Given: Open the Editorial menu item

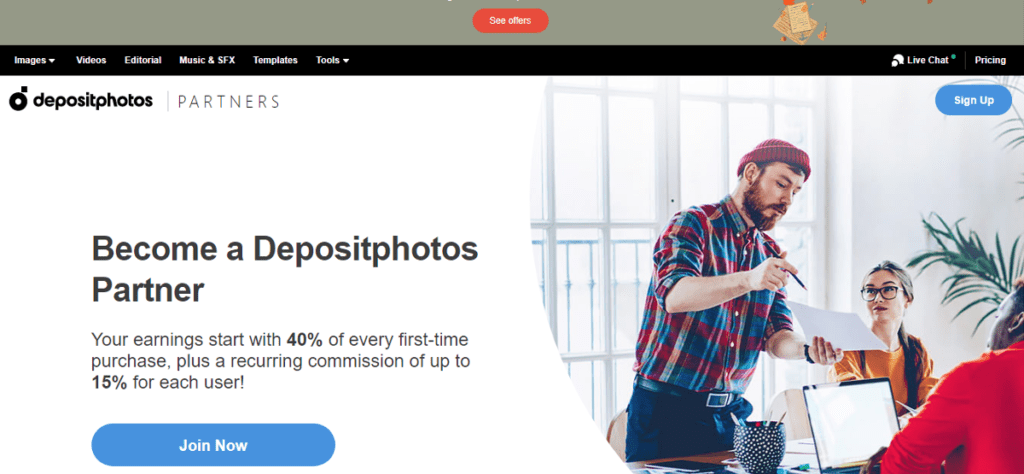Looking at the screenshot, I should click(143, 60).
